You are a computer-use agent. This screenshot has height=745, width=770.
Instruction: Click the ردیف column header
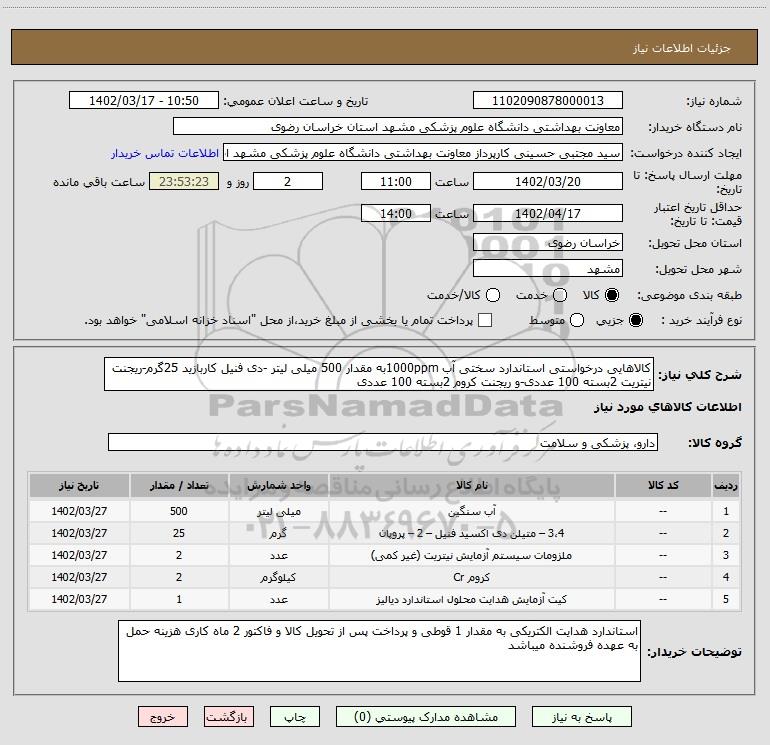(x=726, y=485)
